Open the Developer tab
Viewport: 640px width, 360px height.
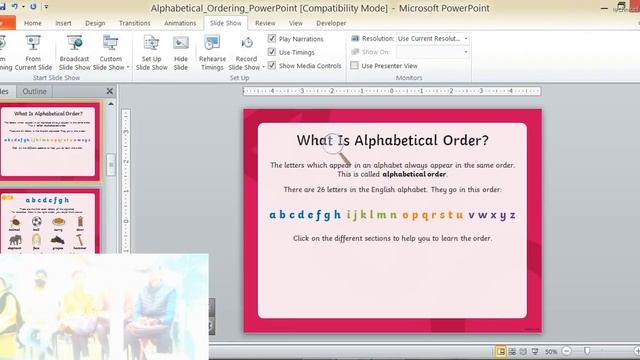[331, 23]
